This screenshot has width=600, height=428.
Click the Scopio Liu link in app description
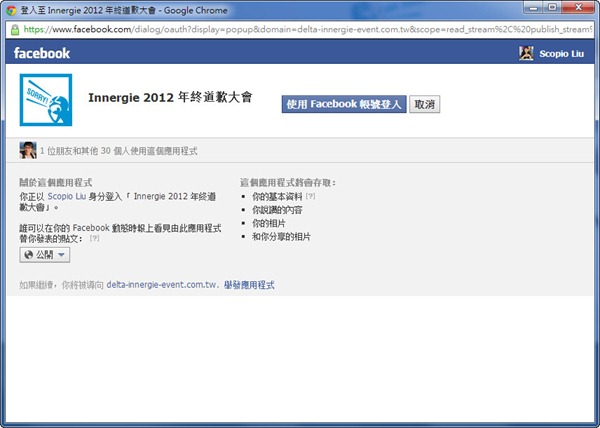click(67, 197)
